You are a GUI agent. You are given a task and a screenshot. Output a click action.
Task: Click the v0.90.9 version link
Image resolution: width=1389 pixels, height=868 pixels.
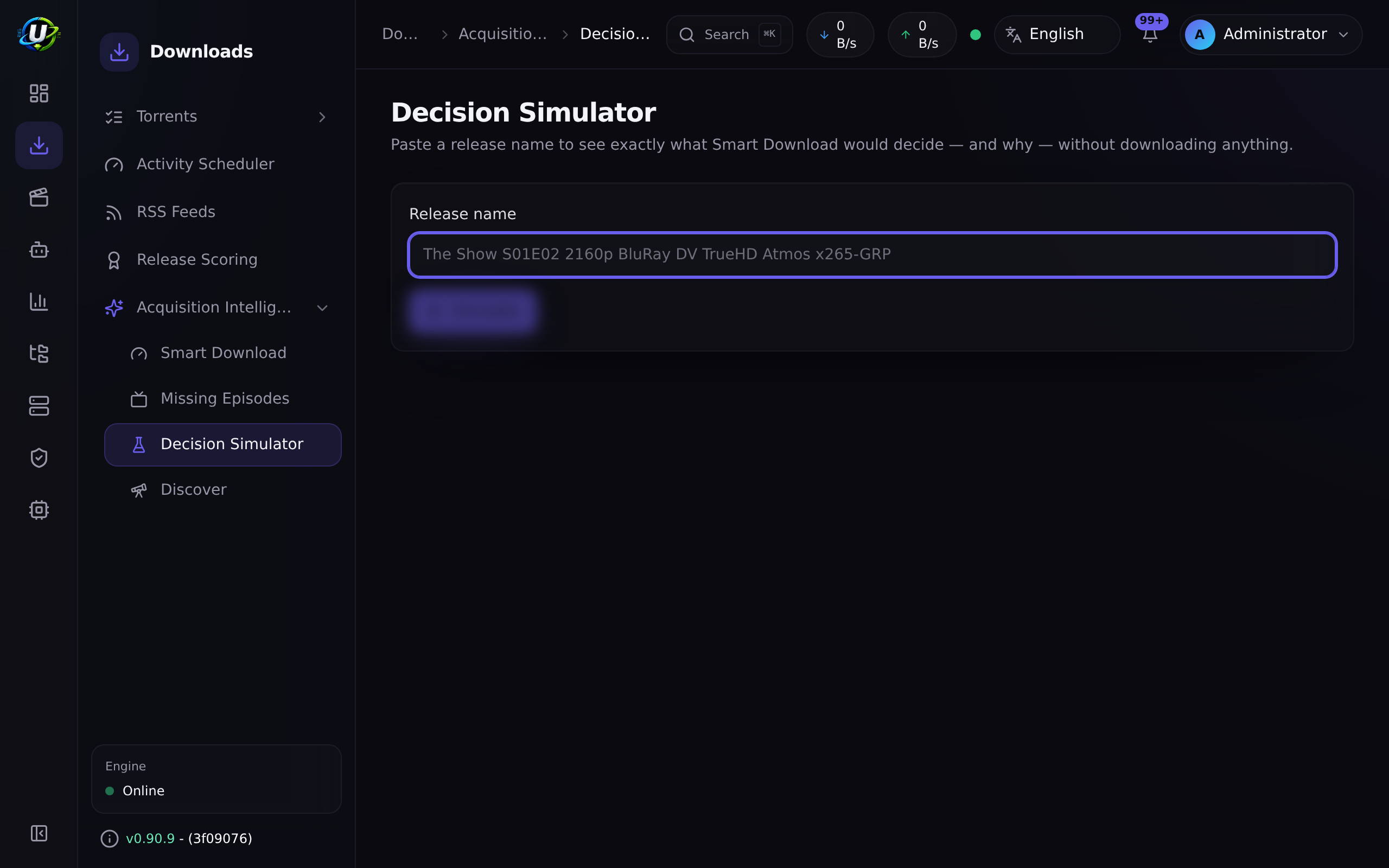[x=150, y=839]
